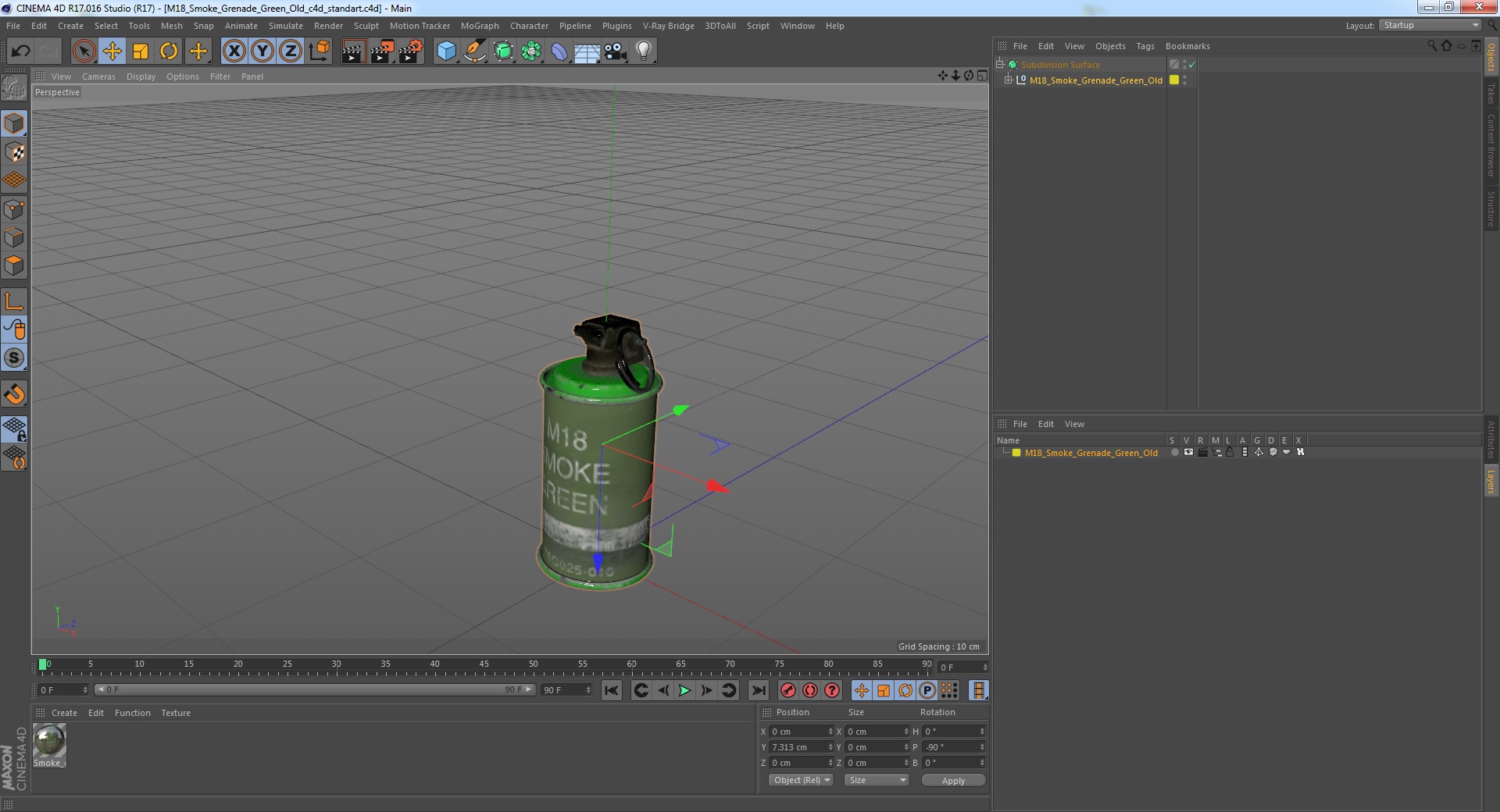Step up Position X value
Viewport: 1500px width, 812px height.
(x=830, y=729)
